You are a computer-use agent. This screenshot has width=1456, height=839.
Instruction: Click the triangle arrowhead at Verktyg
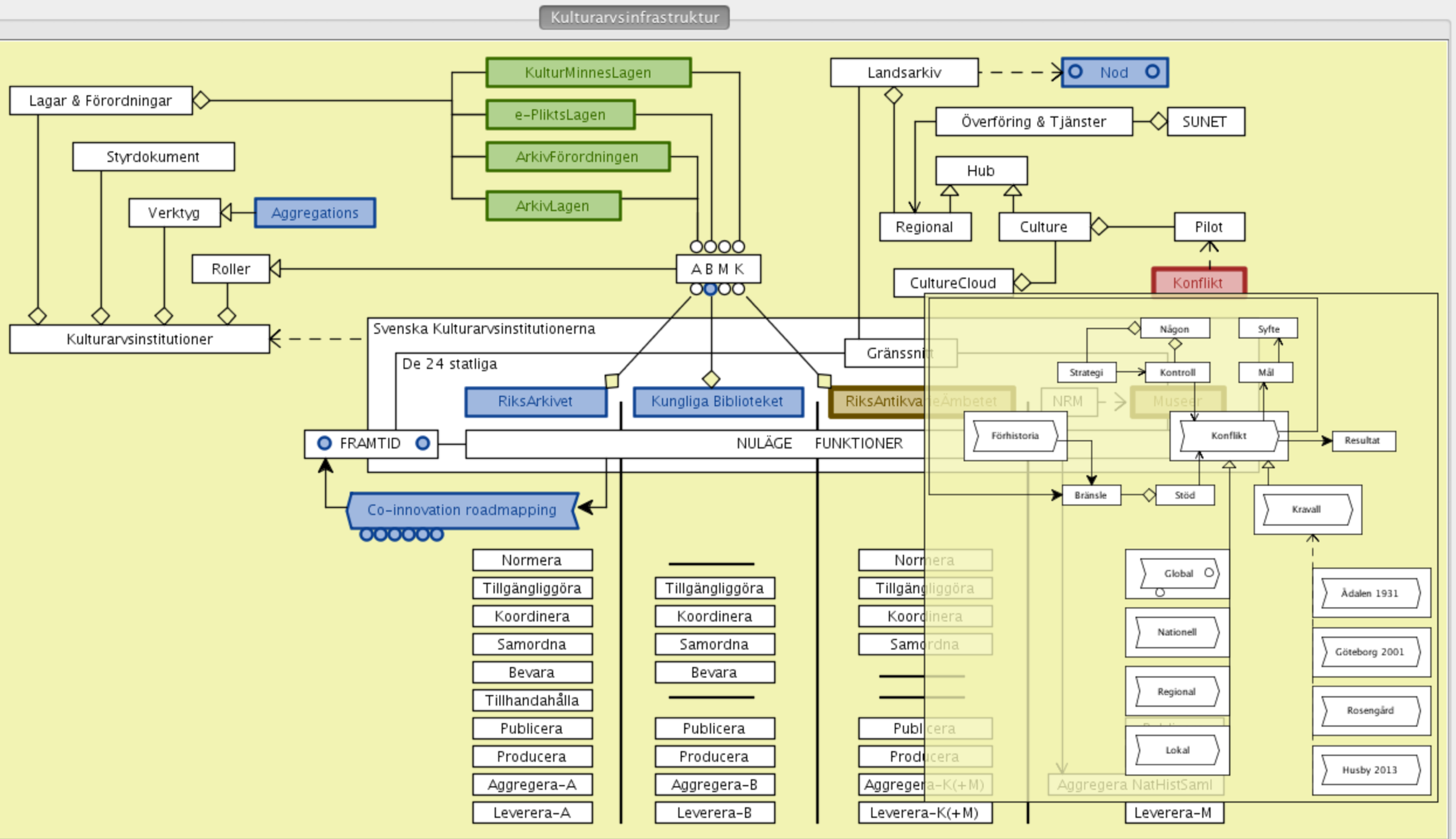pos(226,212)
